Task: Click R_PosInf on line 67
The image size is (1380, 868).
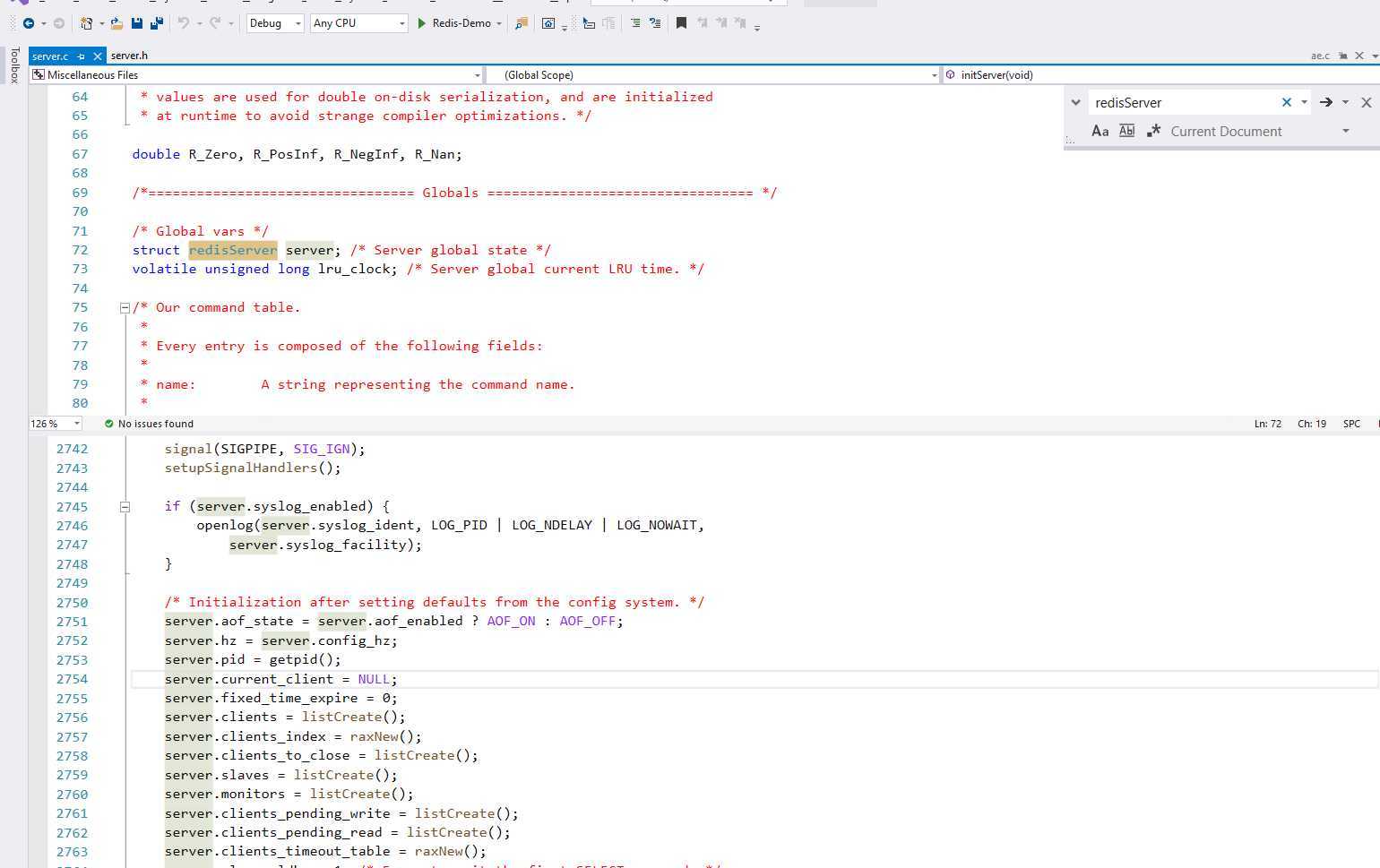Action: tap(285, 154)
